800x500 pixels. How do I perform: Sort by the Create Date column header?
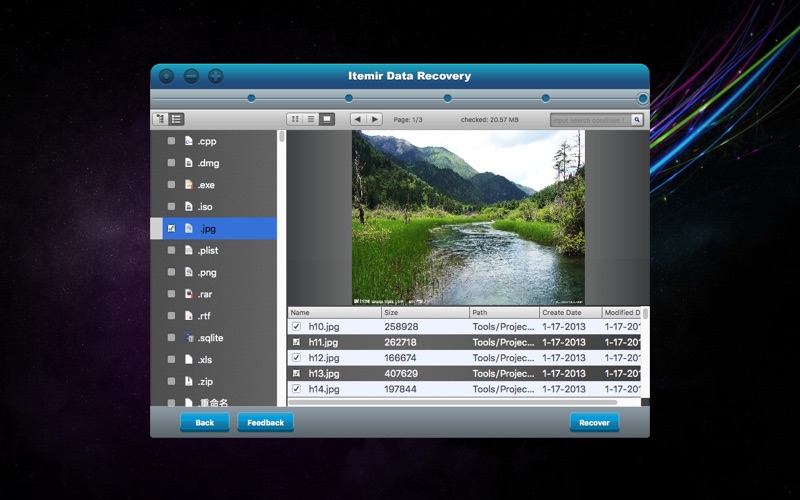pyautogui.click(x=570, y=312)
